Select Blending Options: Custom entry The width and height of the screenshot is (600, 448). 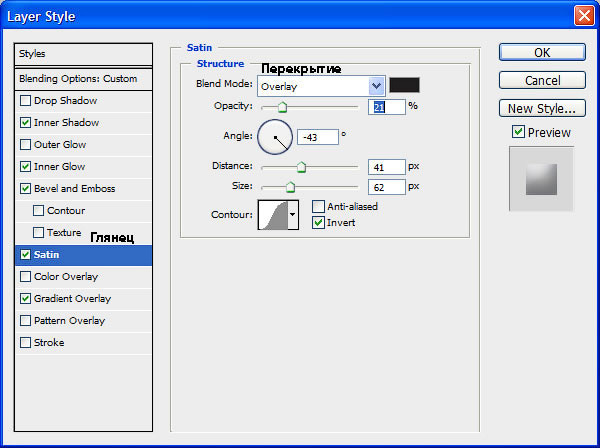[x=83, y=79]
